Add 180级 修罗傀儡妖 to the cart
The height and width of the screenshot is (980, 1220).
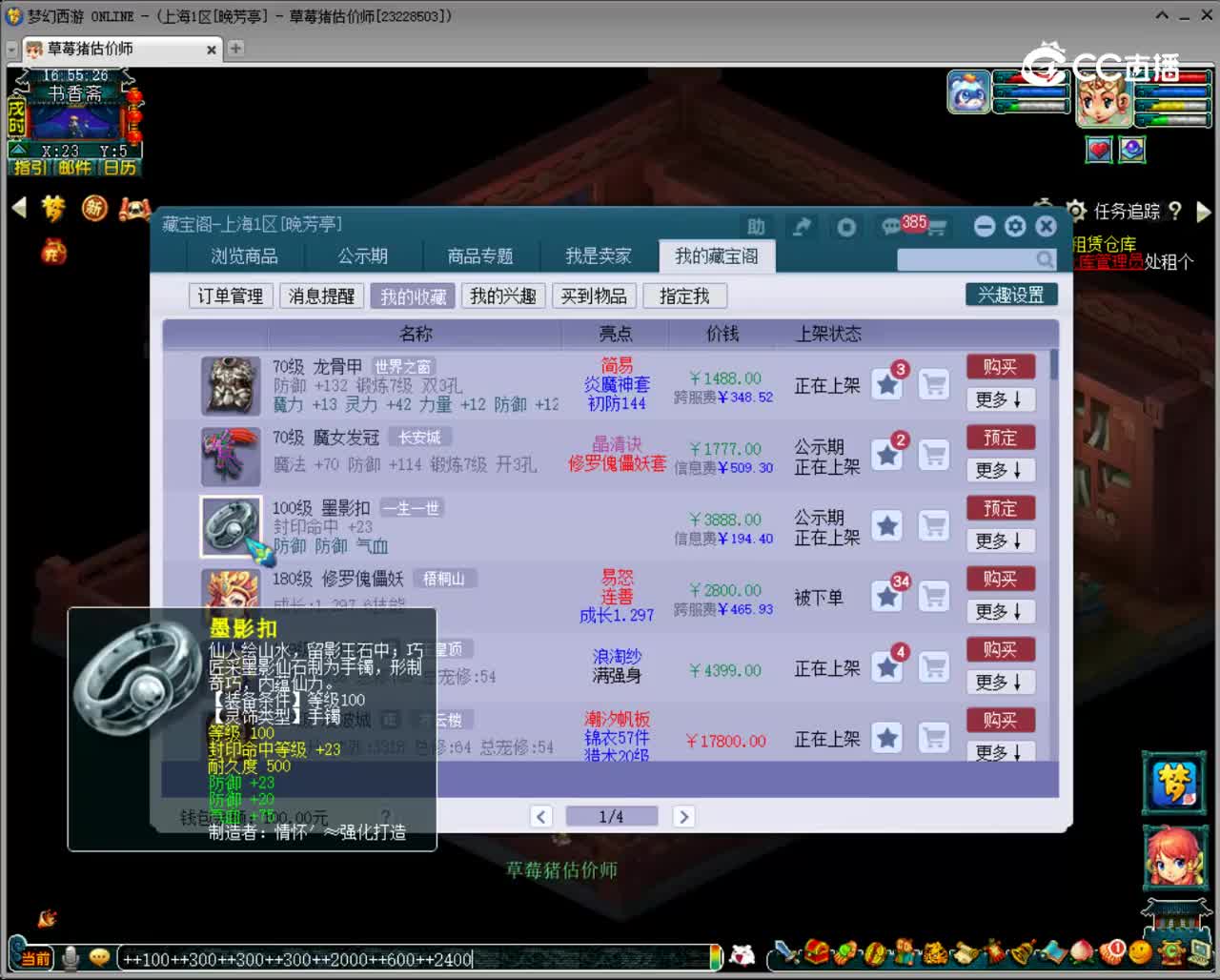[934, 597]
